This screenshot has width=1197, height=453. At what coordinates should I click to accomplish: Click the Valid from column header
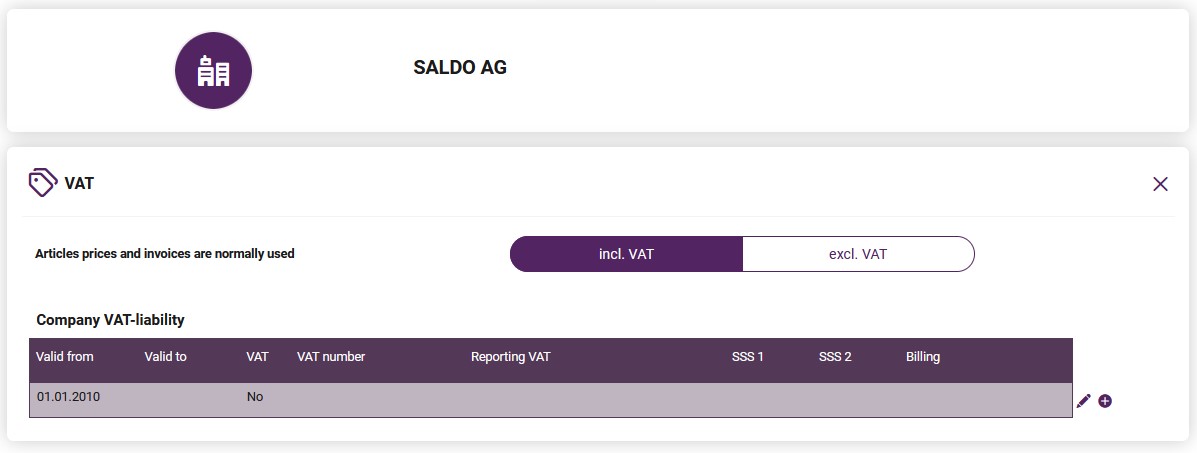tap(65, 357)
